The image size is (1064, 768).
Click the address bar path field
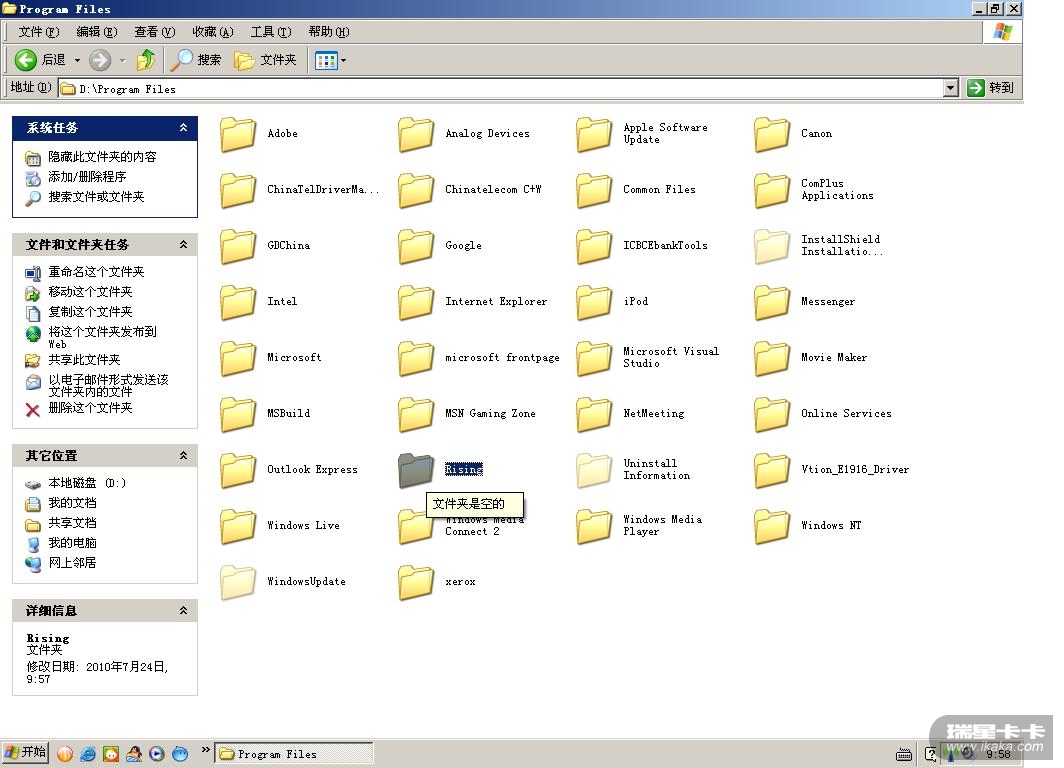pyautogui.click(x=500, y=88)
